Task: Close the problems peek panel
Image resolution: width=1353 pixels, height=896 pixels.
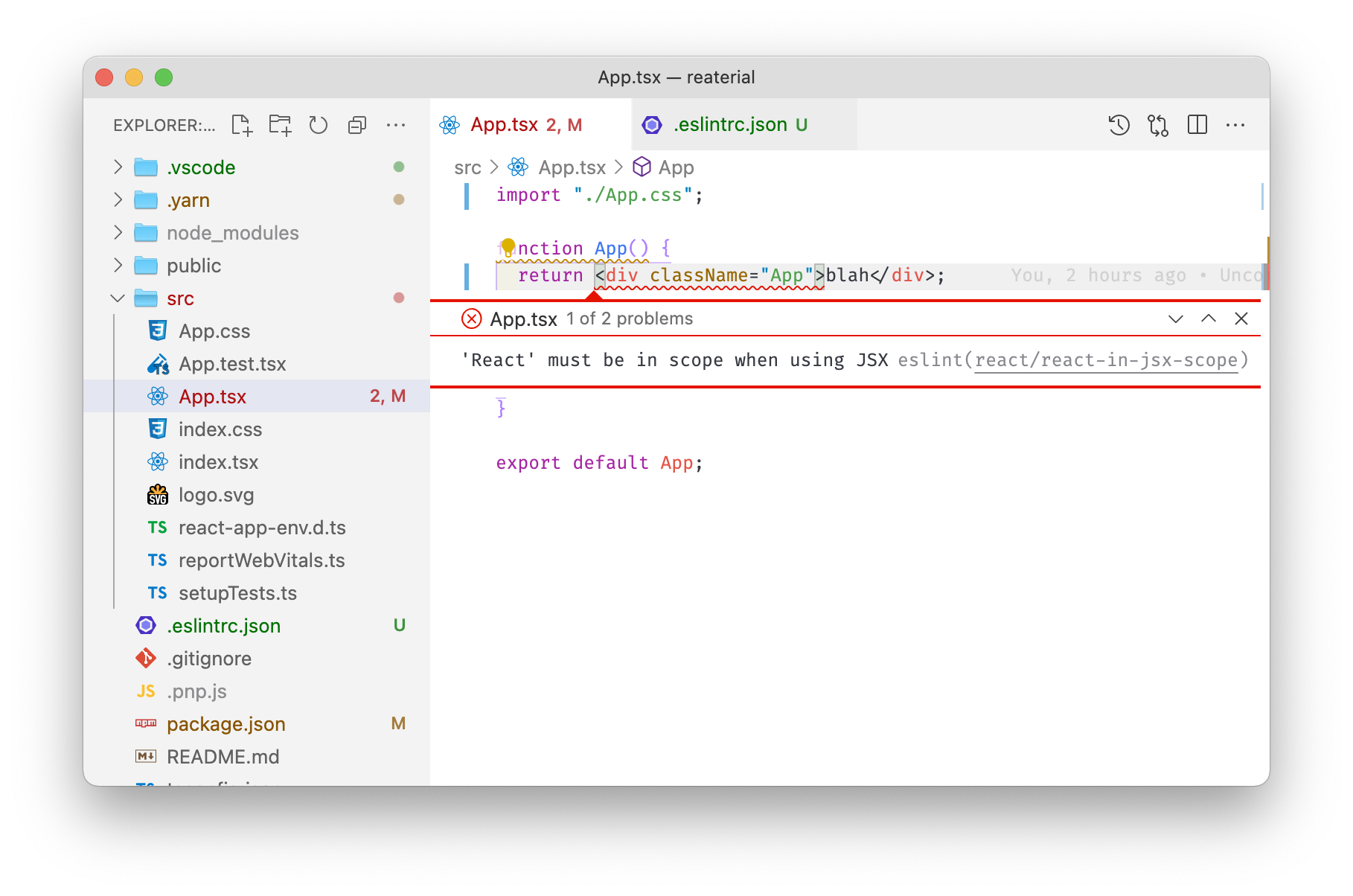Action: [x=1241, y=319]
